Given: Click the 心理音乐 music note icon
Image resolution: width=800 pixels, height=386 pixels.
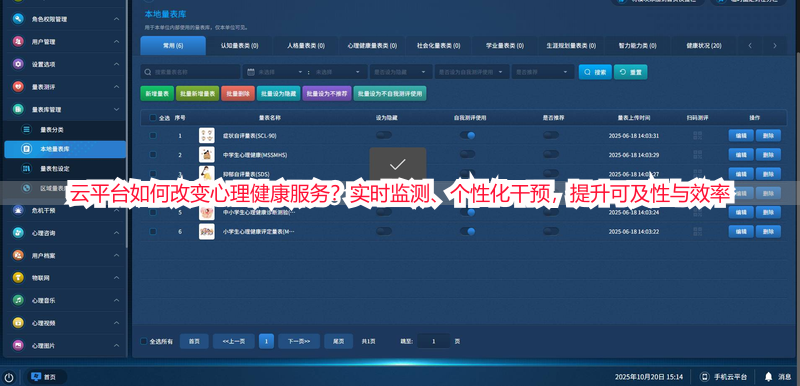Looking at the screenshot, I should pyautogui.click(x=18, y=300).
